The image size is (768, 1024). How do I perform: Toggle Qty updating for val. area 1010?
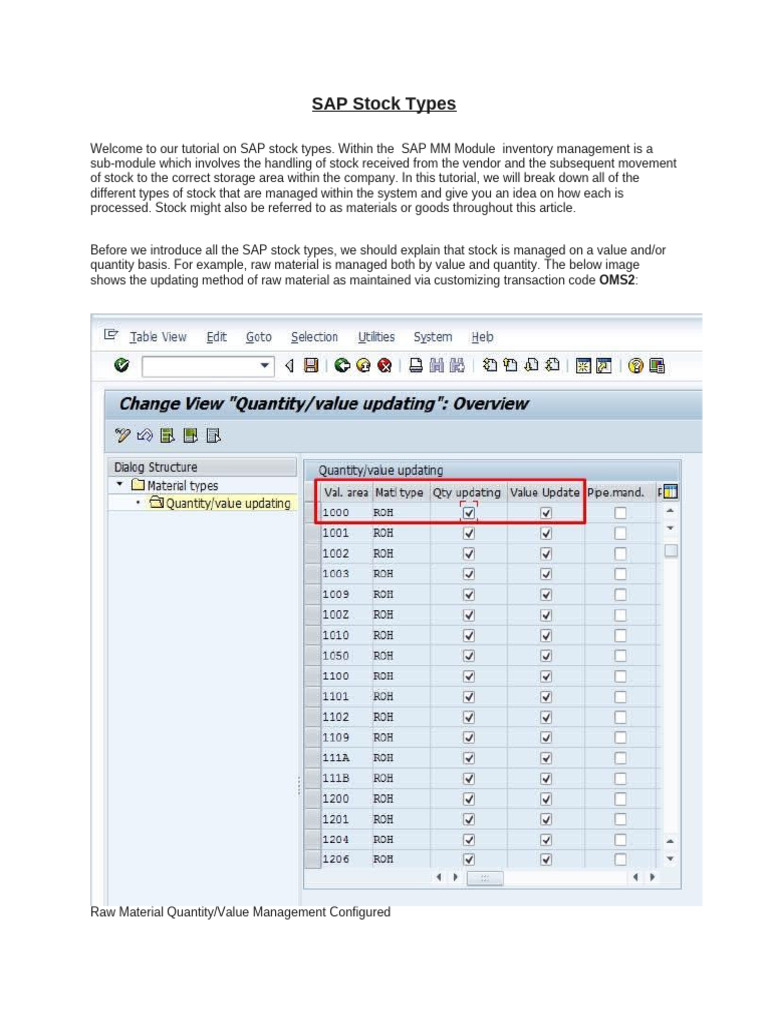pyautogui.click(x=468, y=635)
